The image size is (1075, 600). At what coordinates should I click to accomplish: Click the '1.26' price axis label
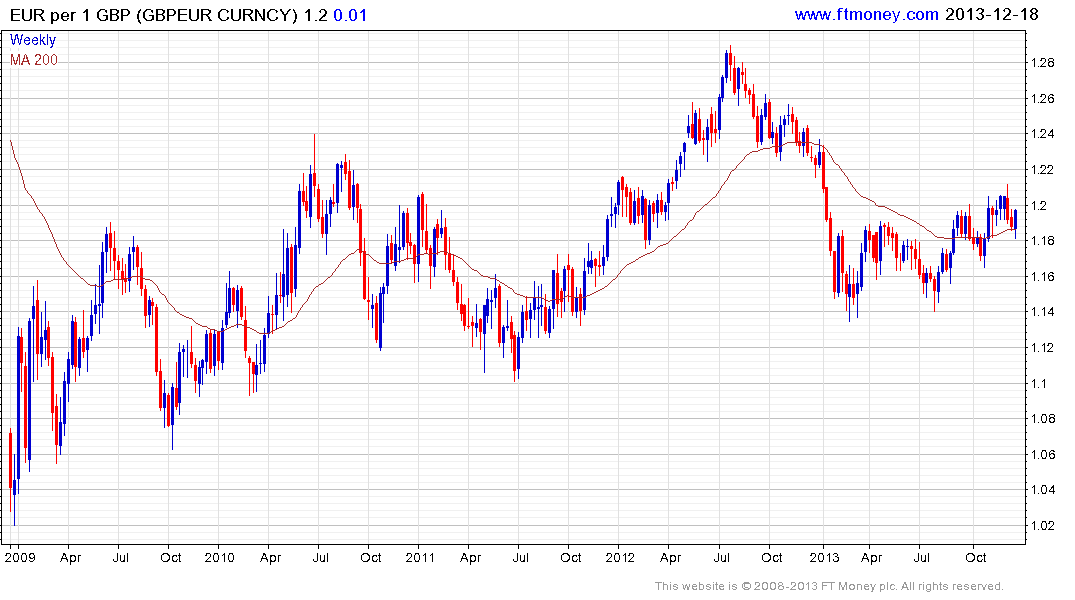(x=1042, y=99)
